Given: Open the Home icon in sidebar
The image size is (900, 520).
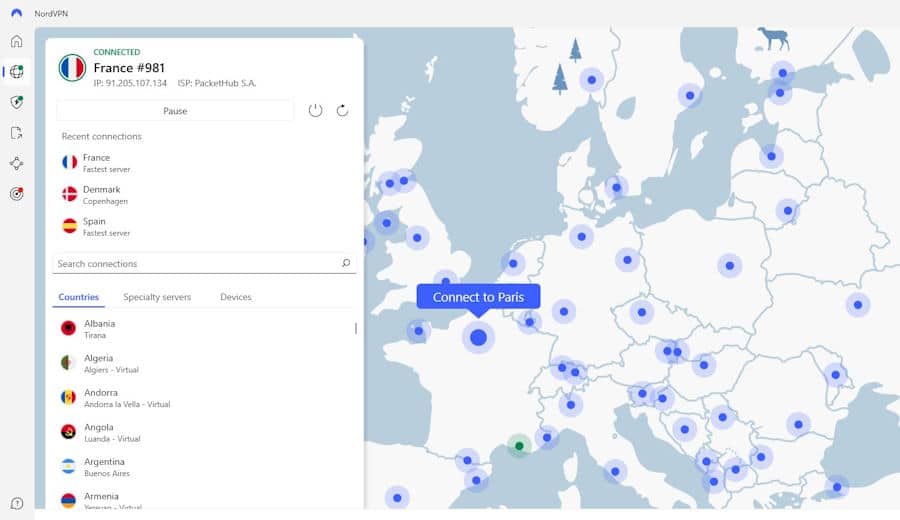Looking at the screenshot, I should (x=17, y=41).
